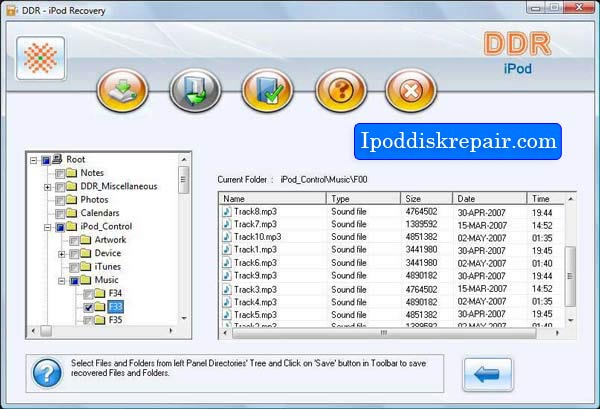Click Track7.mp3 sound file icon
This screenshot has width=600, height=409.
[x=227, y=224]
